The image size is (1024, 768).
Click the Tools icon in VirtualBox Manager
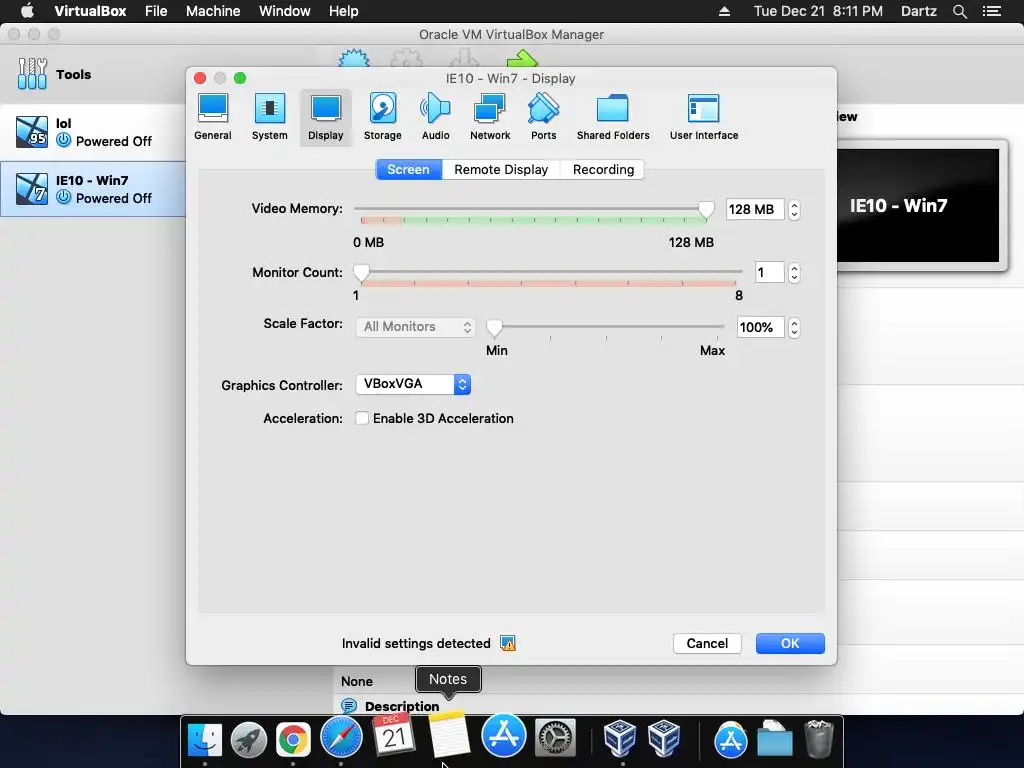(33, 74)
